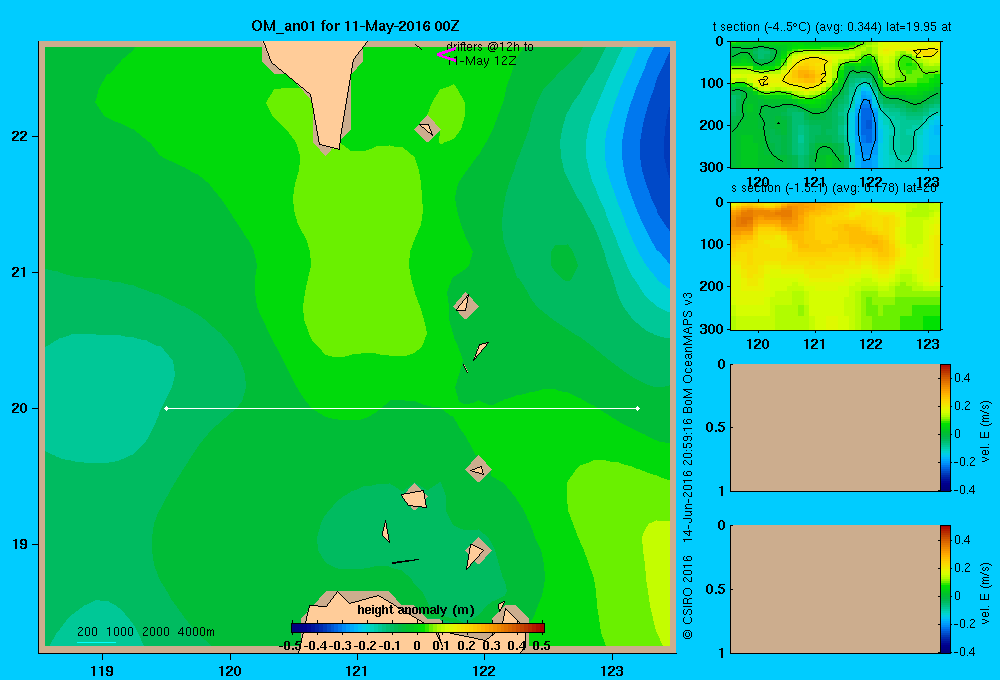Click the height anomaly color bar
This screenshot has width=1000, height=680.
pyautogui.click(x=418, y=628)
